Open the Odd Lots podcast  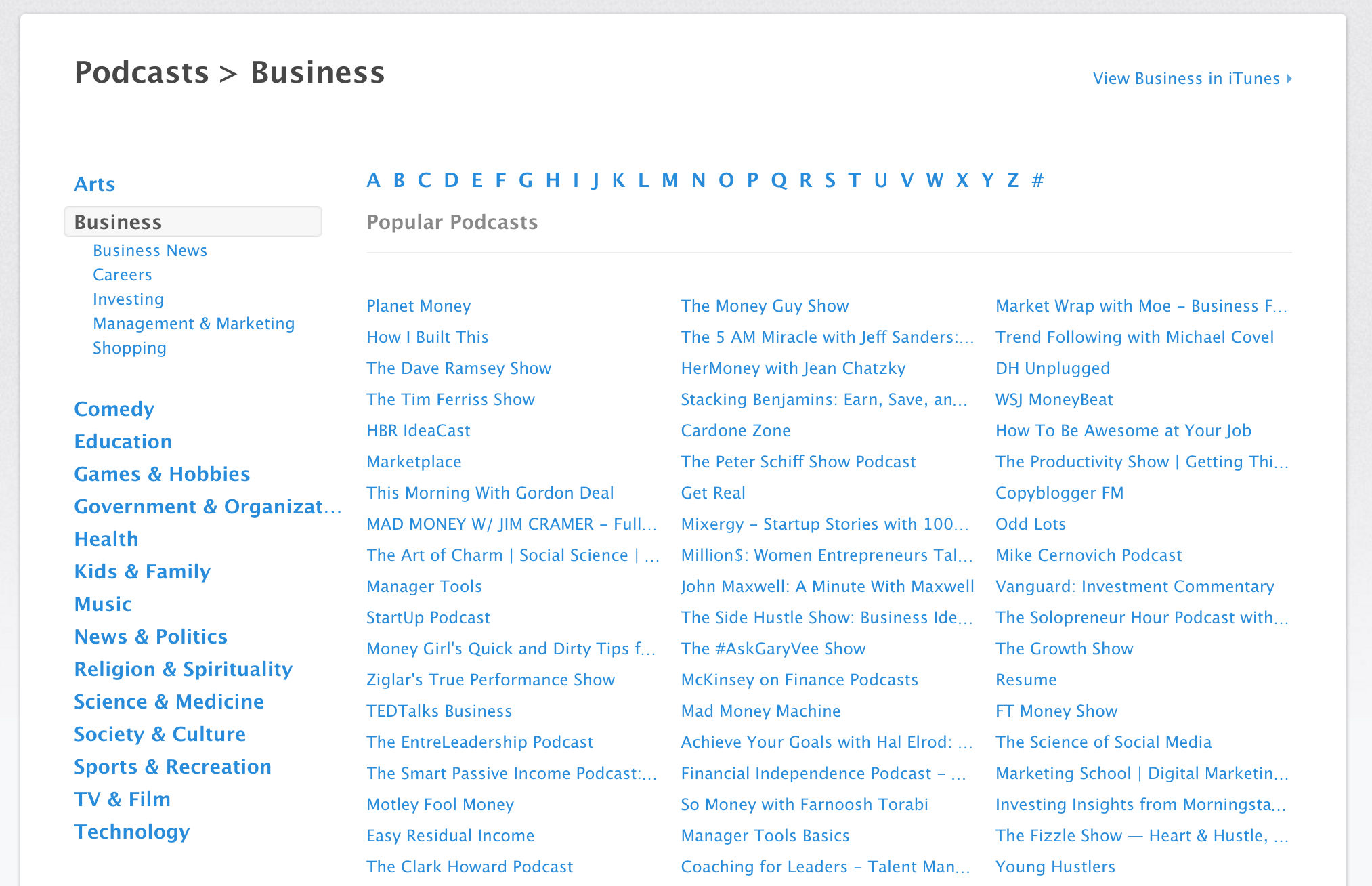[x=1030, y=524]
